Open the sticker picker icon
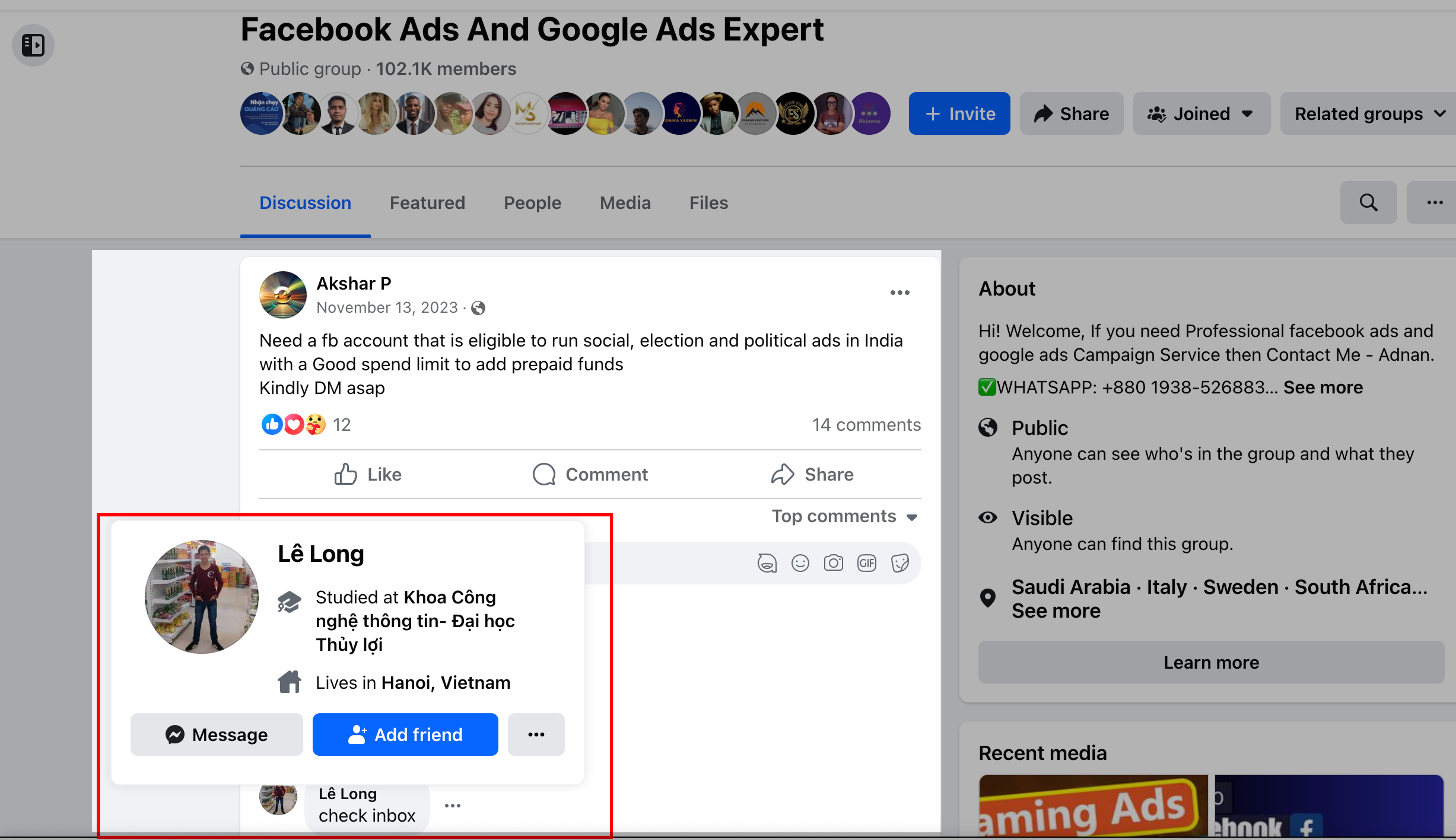The image size is (1456, 840). pos(900,562)
